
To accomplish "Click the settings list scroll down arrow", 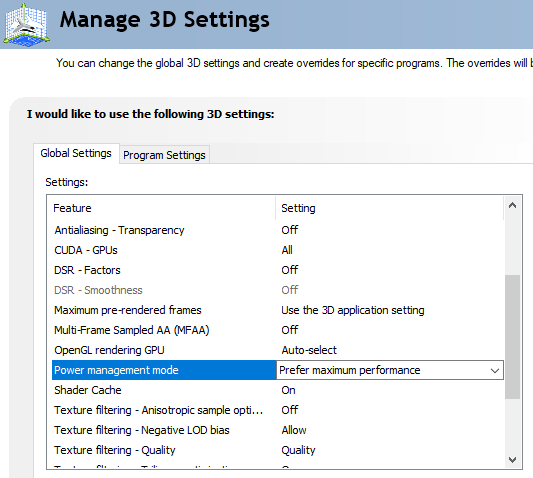I will coord(512,460).
